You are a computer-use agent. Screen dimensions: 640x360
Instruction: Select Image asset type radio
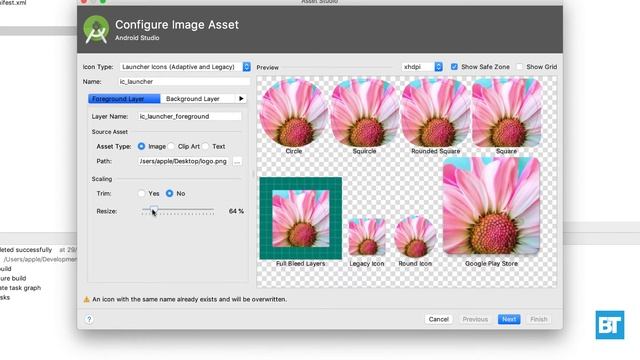click(x=141, y=146)
